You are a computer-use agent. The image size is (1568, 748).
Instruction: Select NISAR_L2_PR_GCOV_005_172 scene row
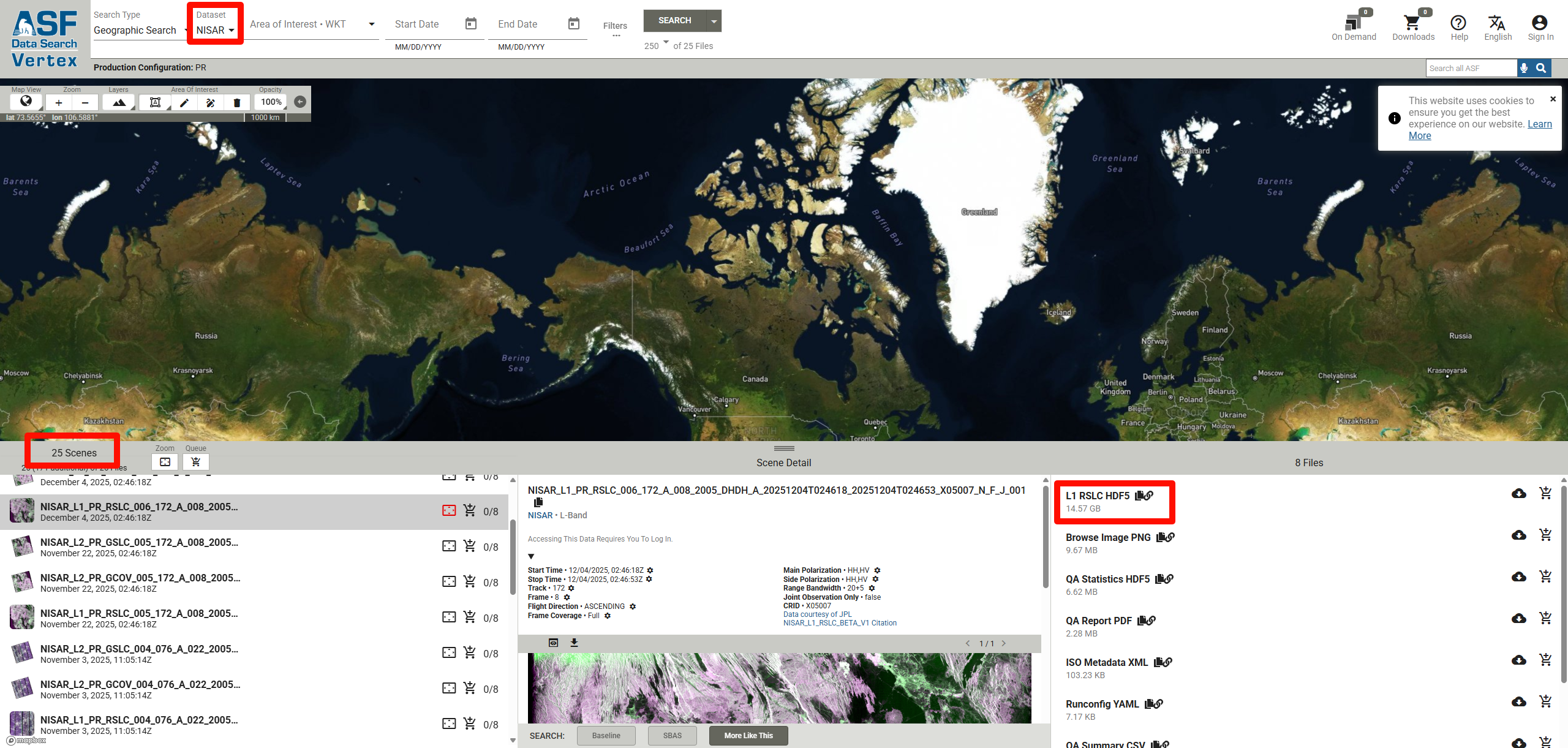click(x=254, y=583)
